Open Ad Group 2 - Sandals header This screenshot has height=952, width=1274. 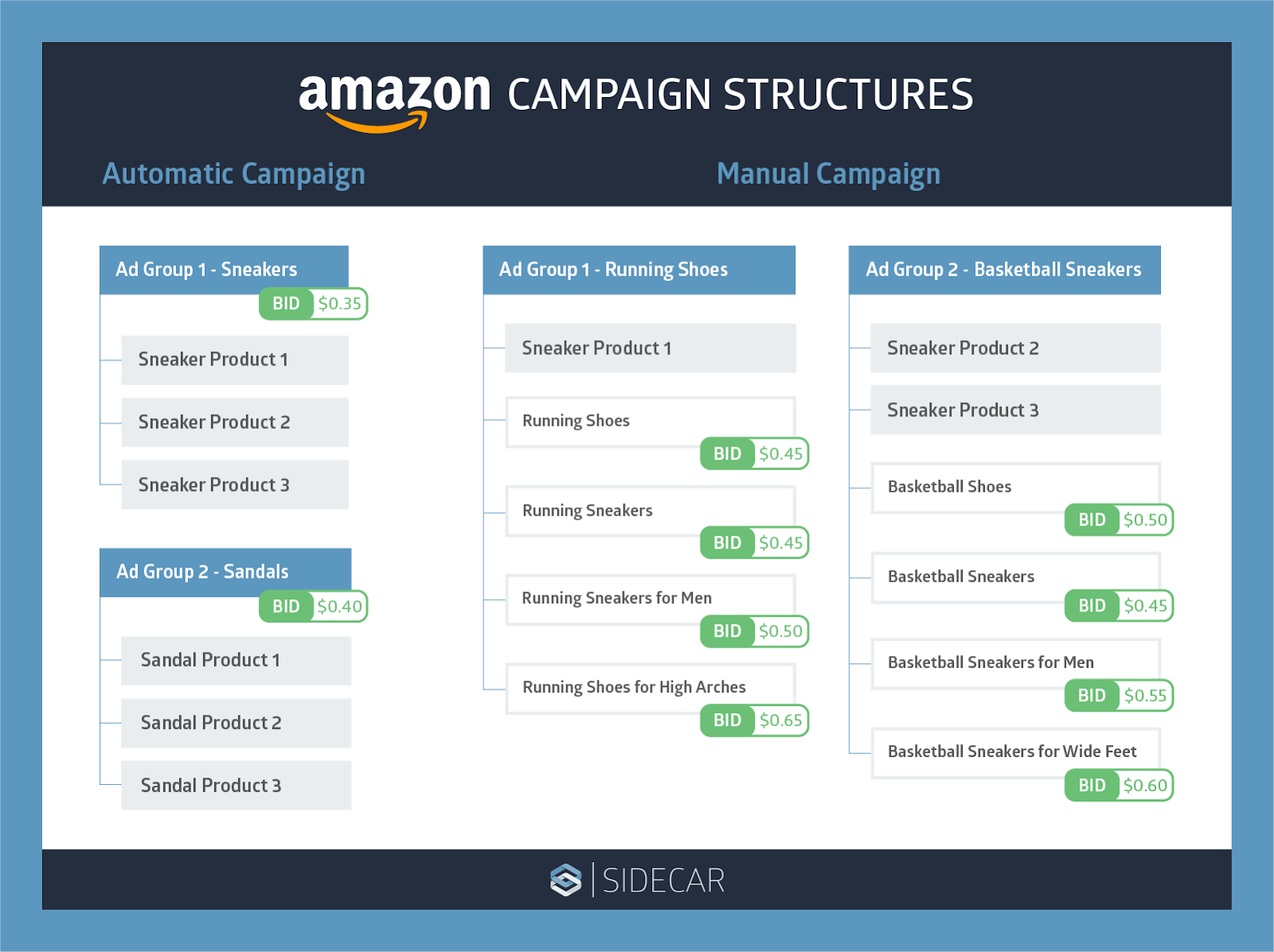tap(225, 572)
